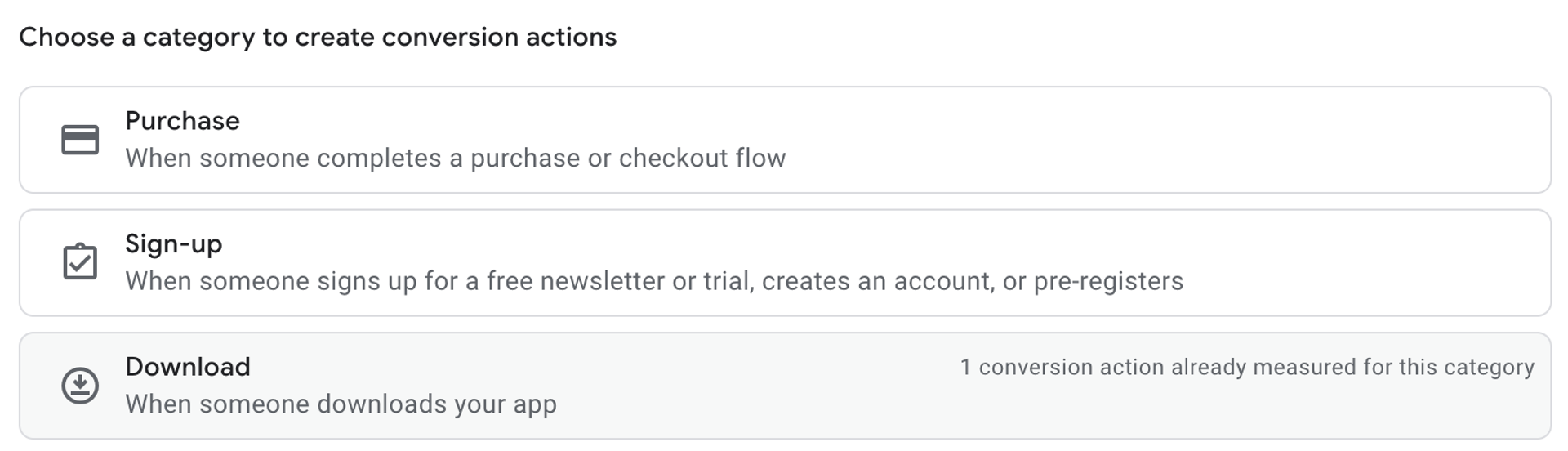Image resolution: width=1568 pixels, height=451 pixels.
Task: Click the clipboard checkmark Sign-up icon
Action: (80, 261)
